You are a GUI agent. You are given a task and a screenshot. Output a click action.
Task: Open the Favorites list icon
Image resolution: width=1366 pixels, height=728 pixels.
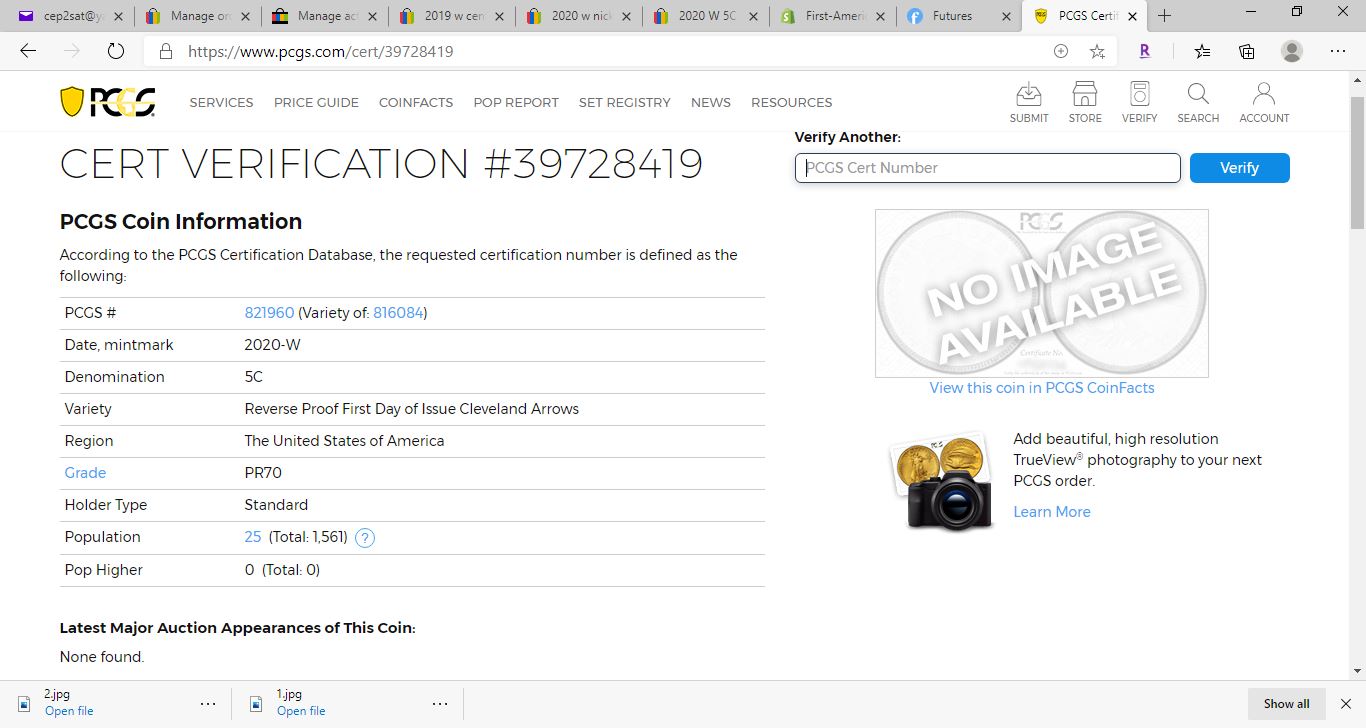(x=1202, y=51)
